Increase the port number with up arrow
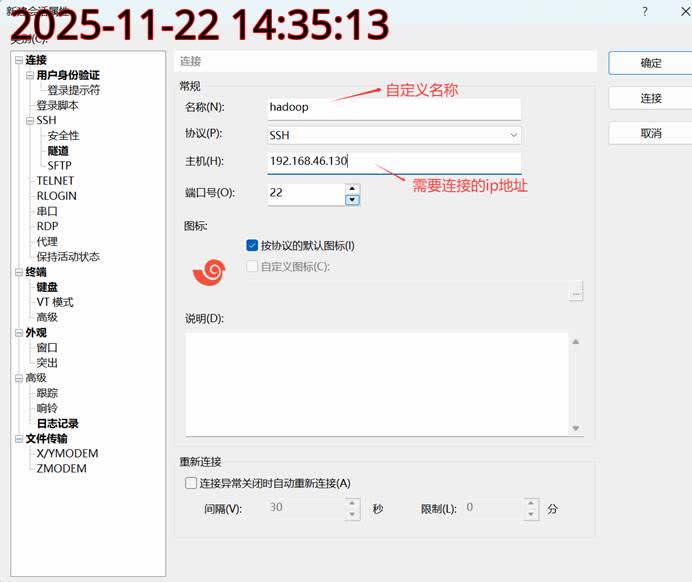This screenshot has height=582, width=692. [x=352, y=188]
